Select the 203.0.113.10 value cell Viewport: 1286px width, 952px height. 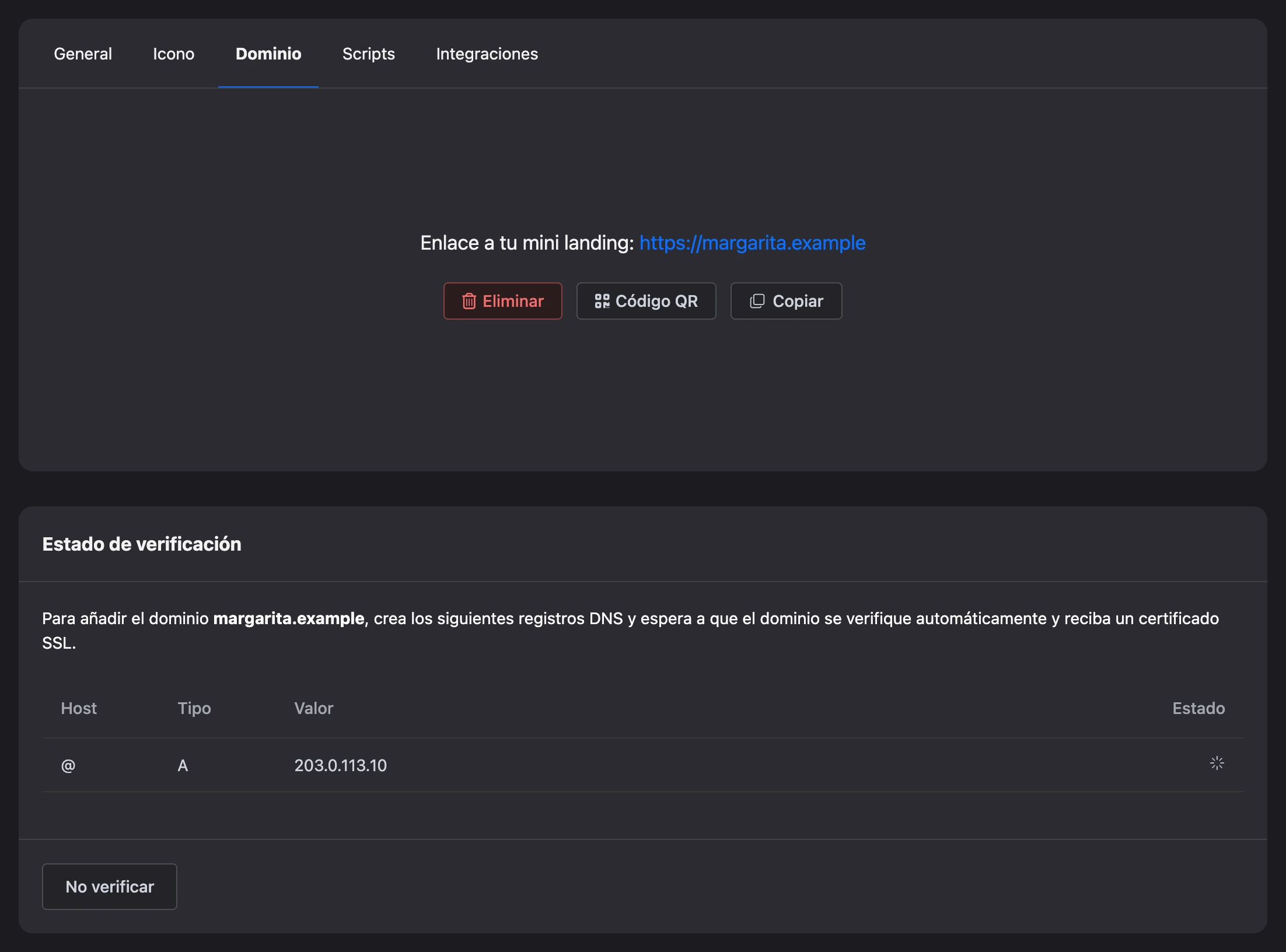(x=340, y=765)
